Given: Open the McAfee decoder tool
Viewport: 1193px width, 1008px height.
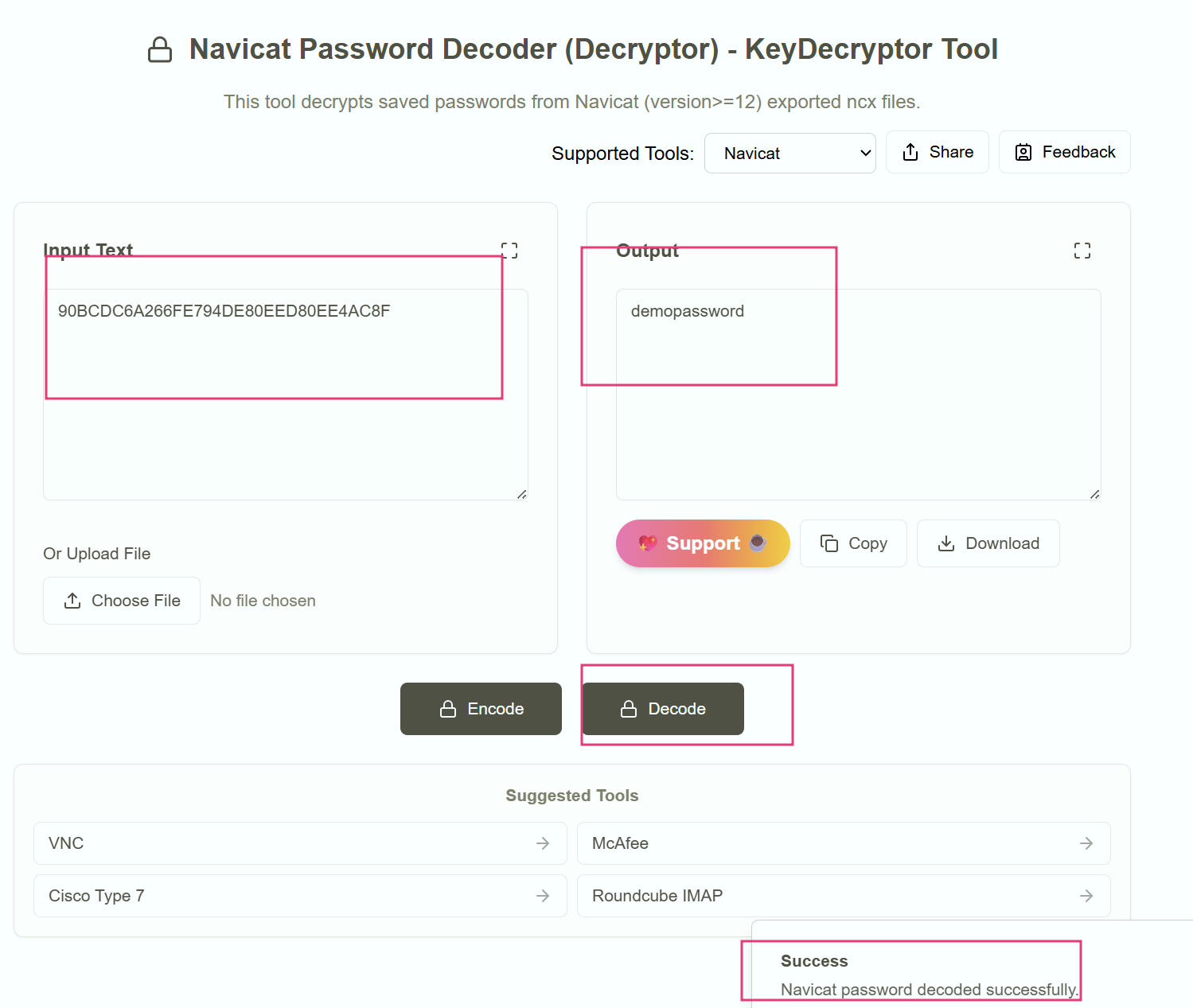Looking at the screenshot, I should (x=843, y=843).
